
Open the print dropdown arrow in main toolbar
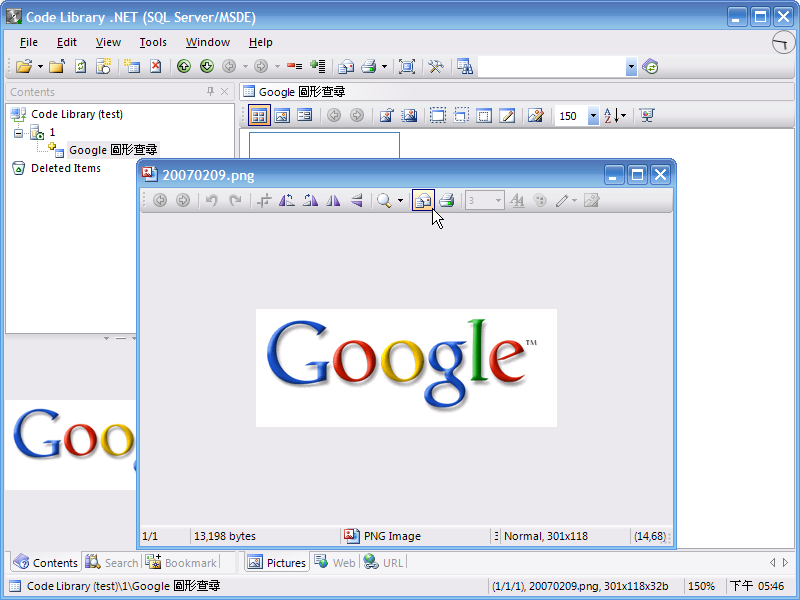click(384, 66)
